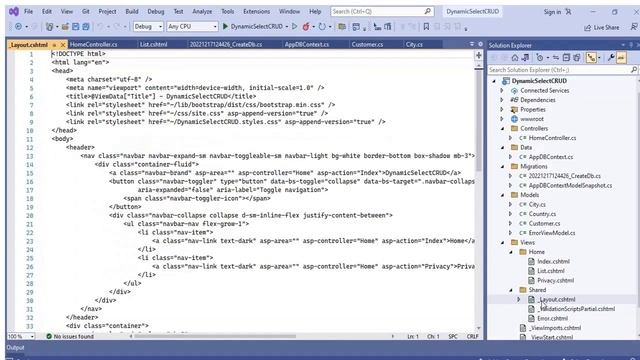The height and width of the screenshot is (360, 640).
Task: Expand the Dependencies node
Action: (502, 100)
